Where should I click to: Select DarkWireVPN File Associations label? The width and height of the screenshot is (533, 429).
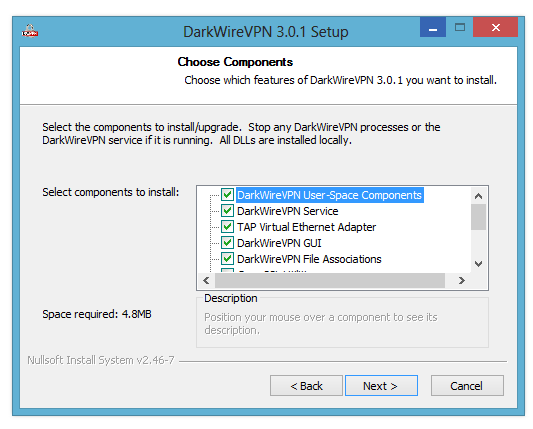pyautogui.click(x=309, y=259)
